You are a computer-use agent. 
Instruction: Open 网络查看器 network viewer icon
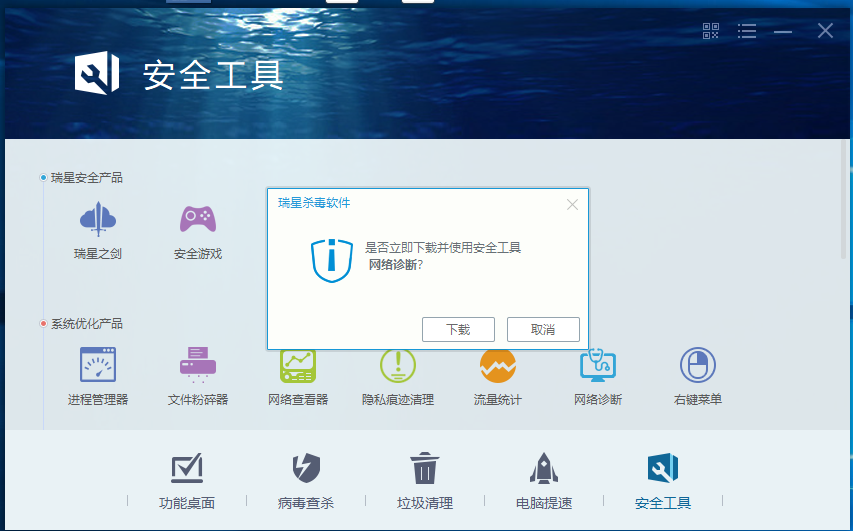pyautogui.click(x=298, y=366)
